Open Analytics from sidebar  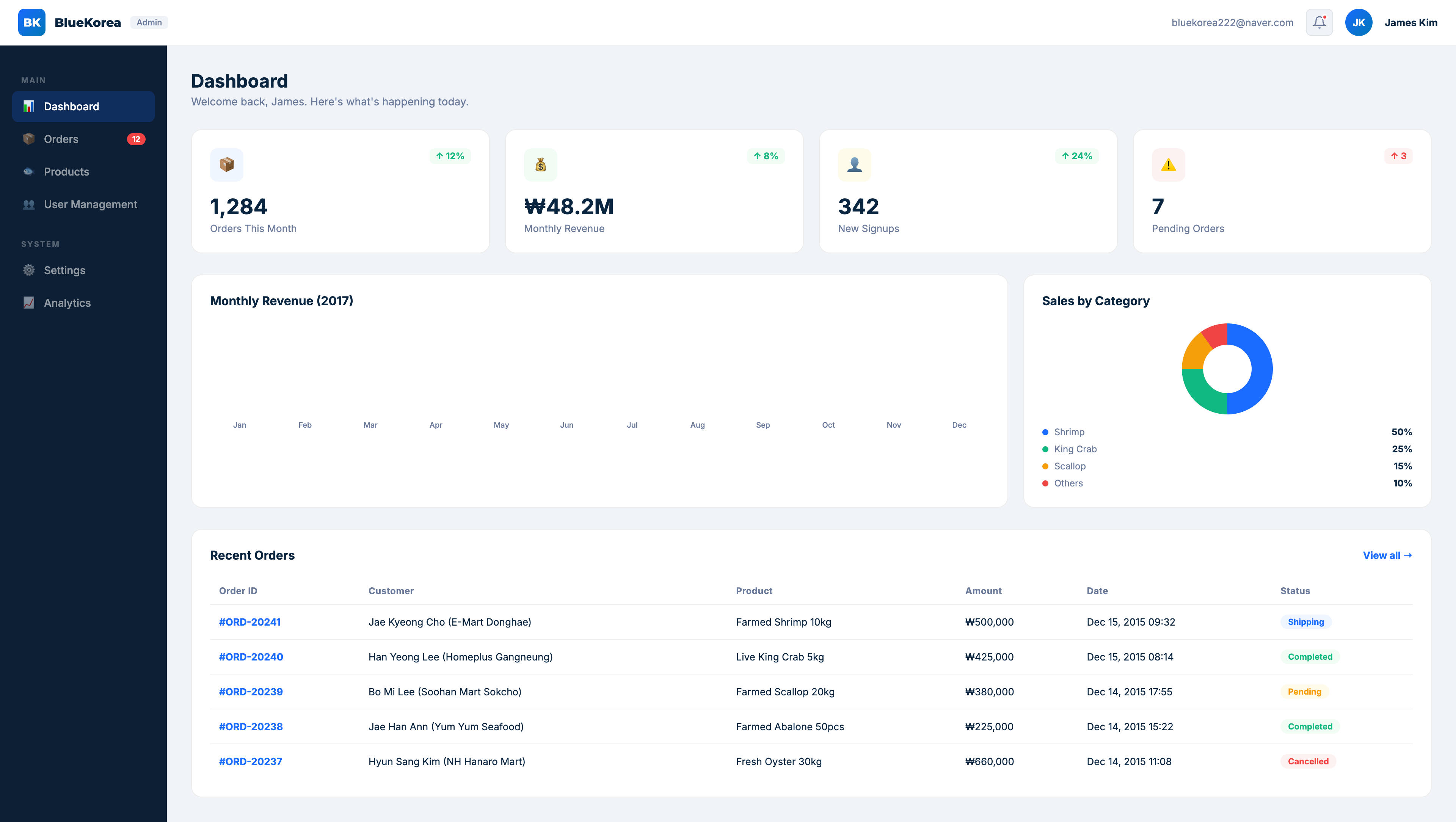[x=67, y=303]
